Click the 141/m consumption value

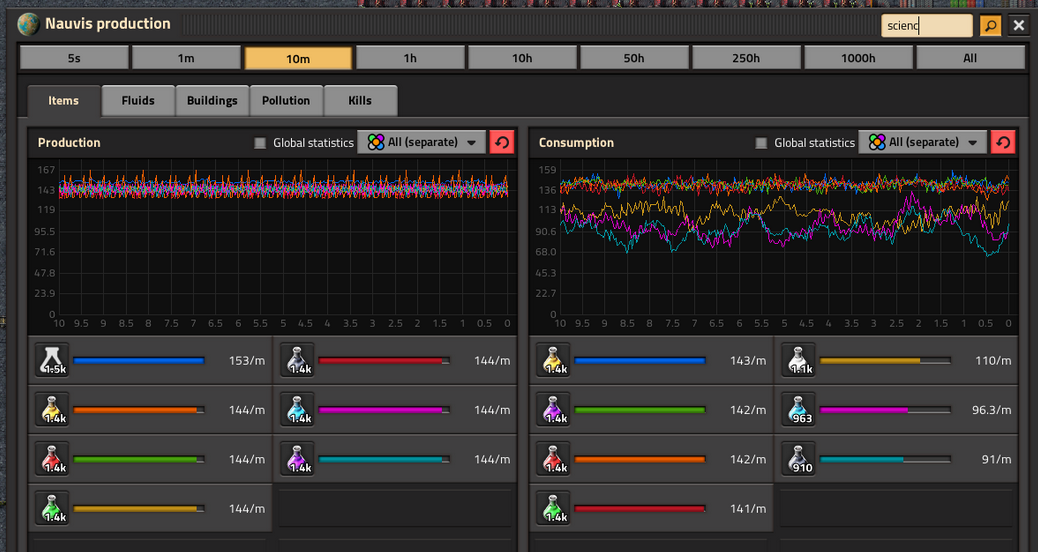[748, 508]
